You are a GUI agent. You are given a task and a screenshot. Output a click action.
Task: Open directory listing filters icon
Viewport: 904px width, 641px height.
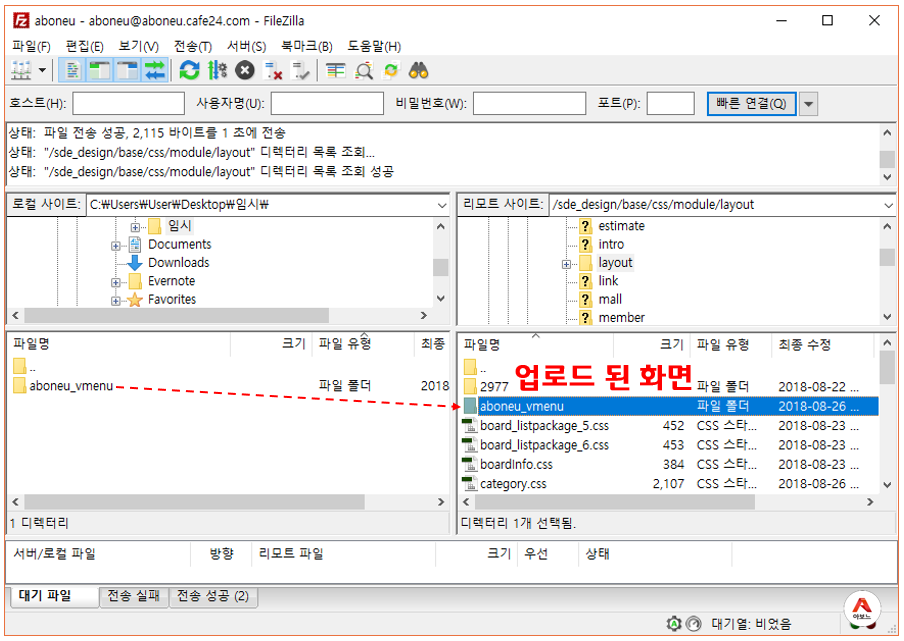(x=336, y=71)
